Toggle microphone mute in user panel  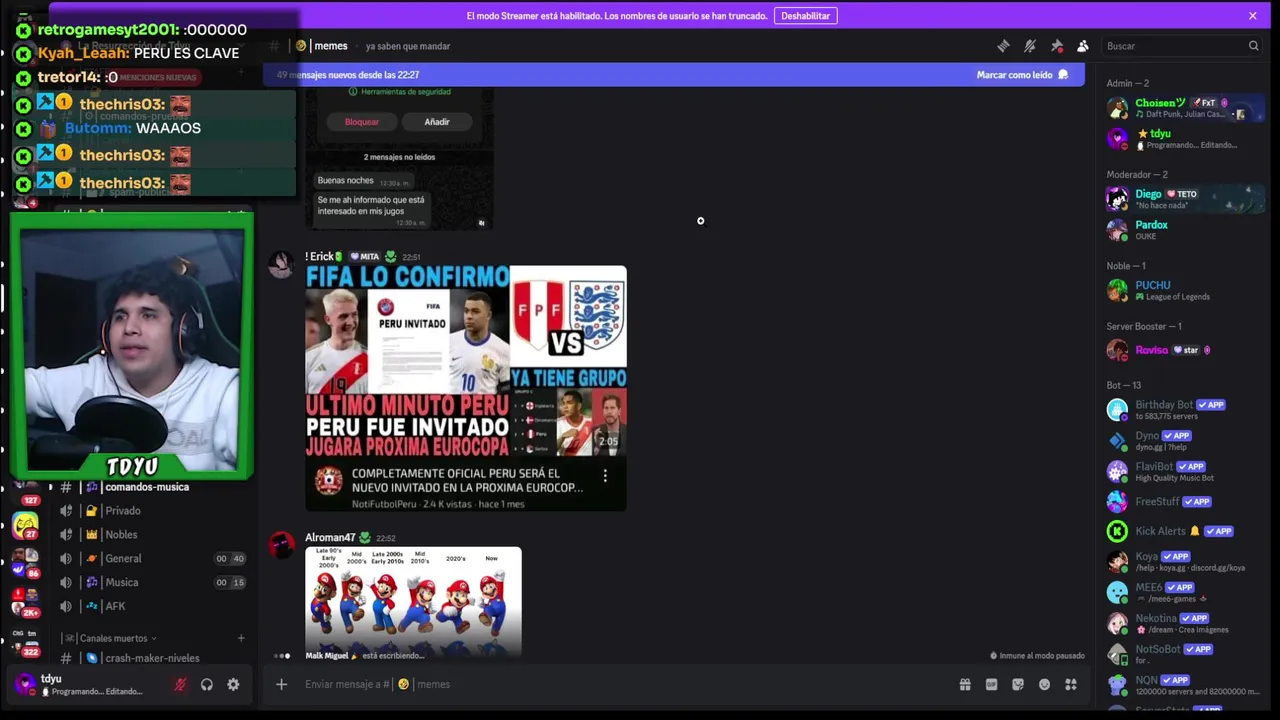(180, 685)
